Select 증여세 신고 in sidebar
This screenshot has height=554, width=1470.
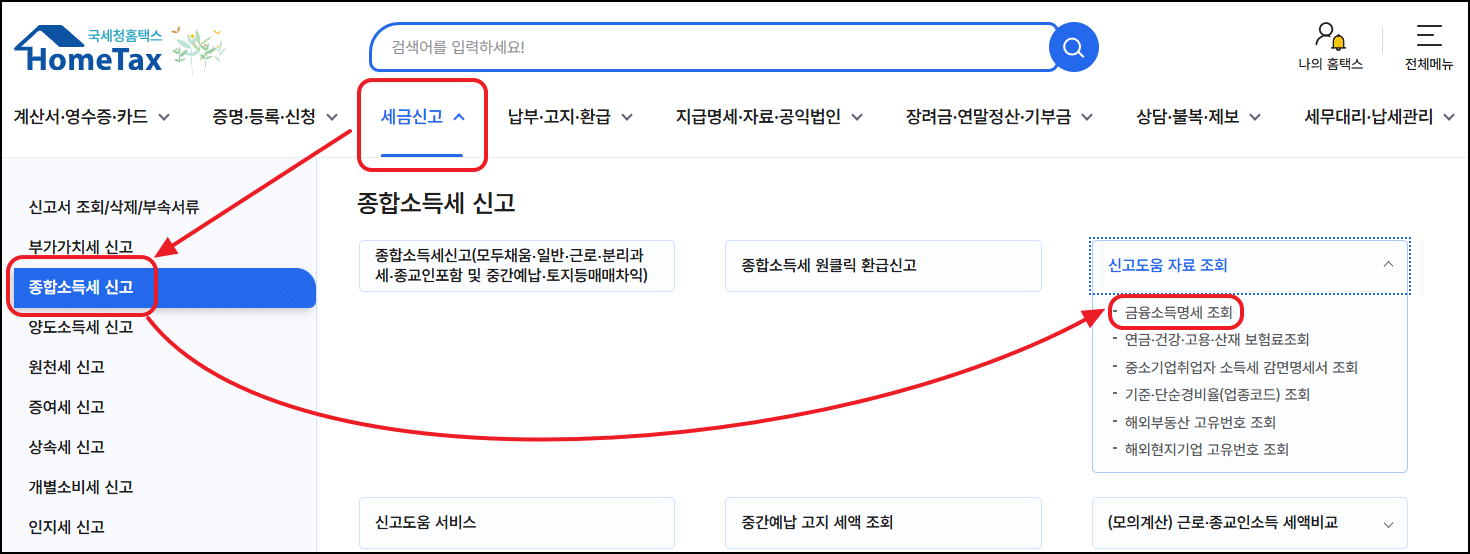point(67,407)
